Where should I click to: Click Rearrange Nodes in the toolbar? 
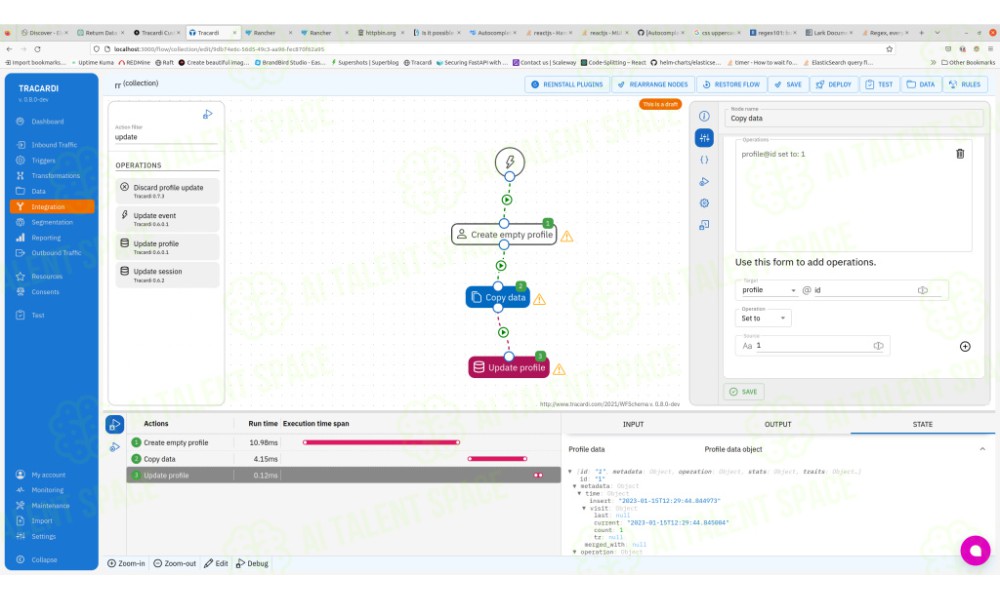point(652,84)
